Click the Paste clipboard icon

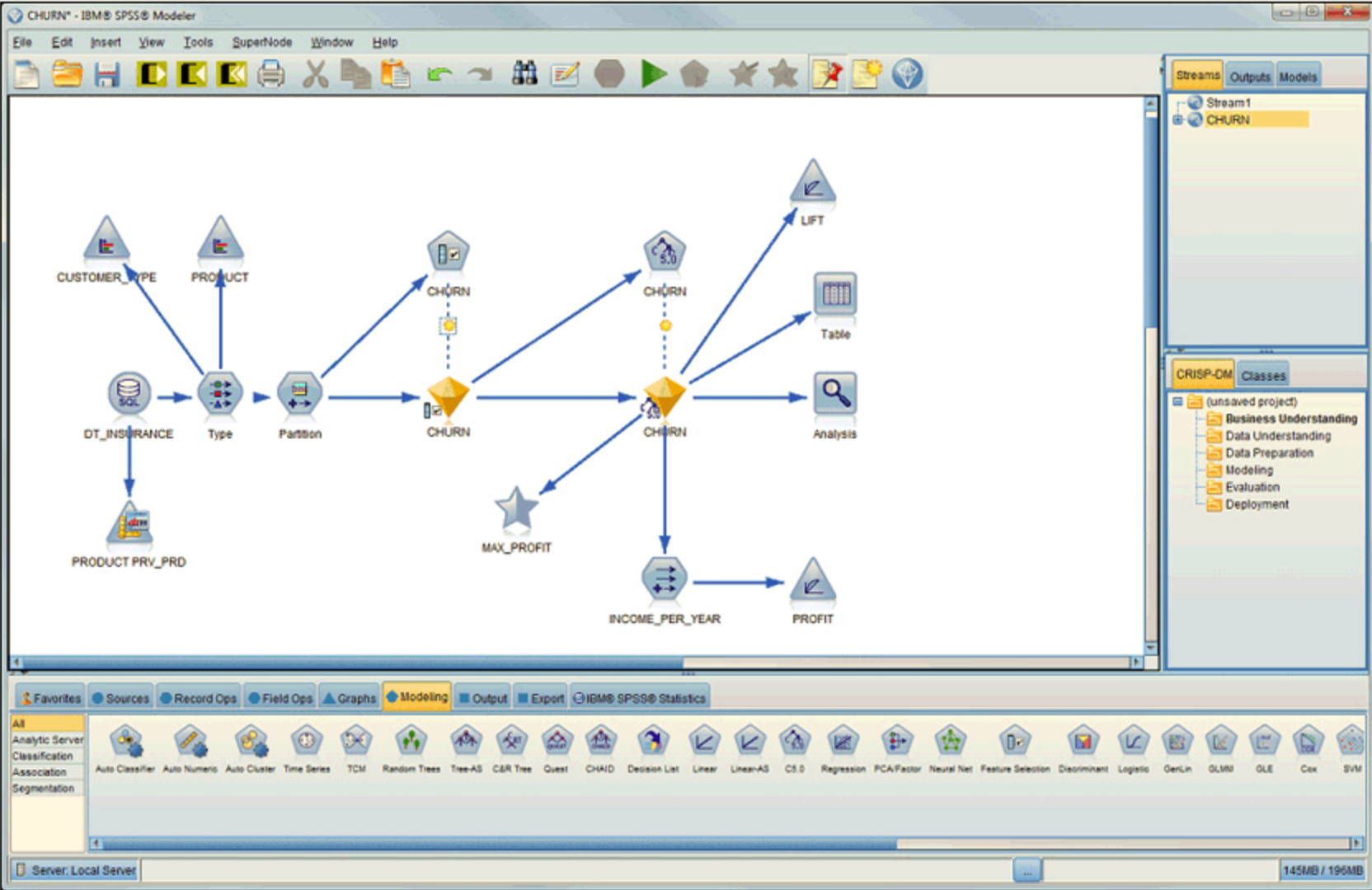(x=396, y=74)
